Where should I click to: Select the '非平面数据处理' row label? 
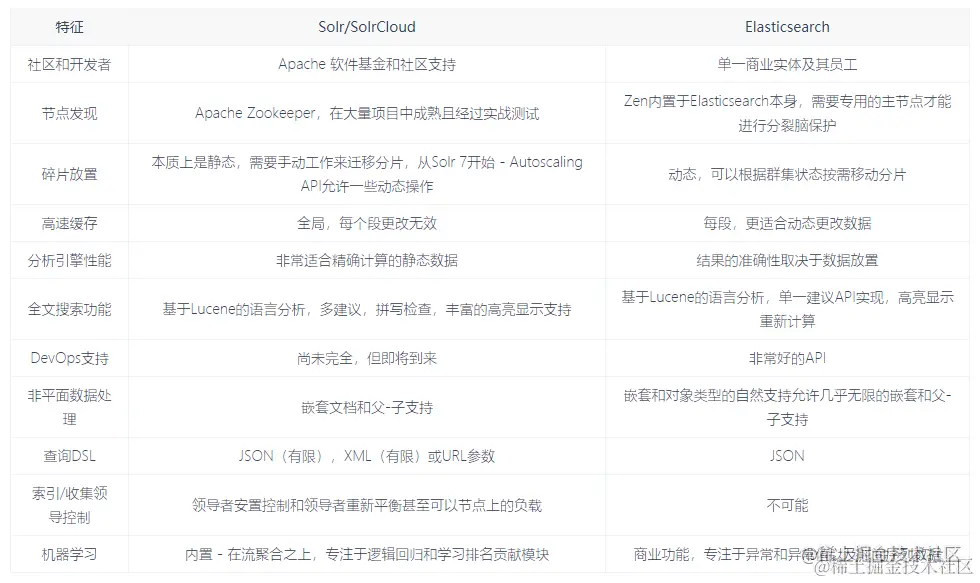pos(69,407)
